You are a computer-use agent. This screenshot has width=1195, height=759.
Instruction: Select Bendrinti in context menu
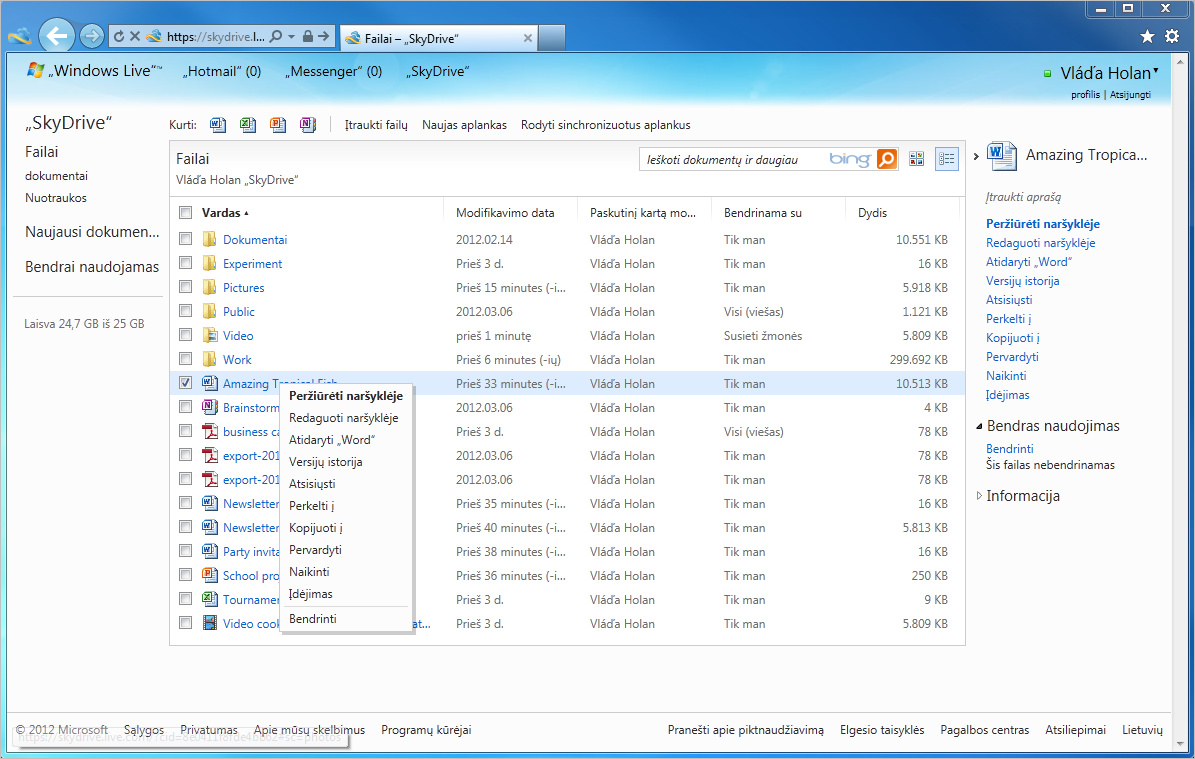point(312,619)
